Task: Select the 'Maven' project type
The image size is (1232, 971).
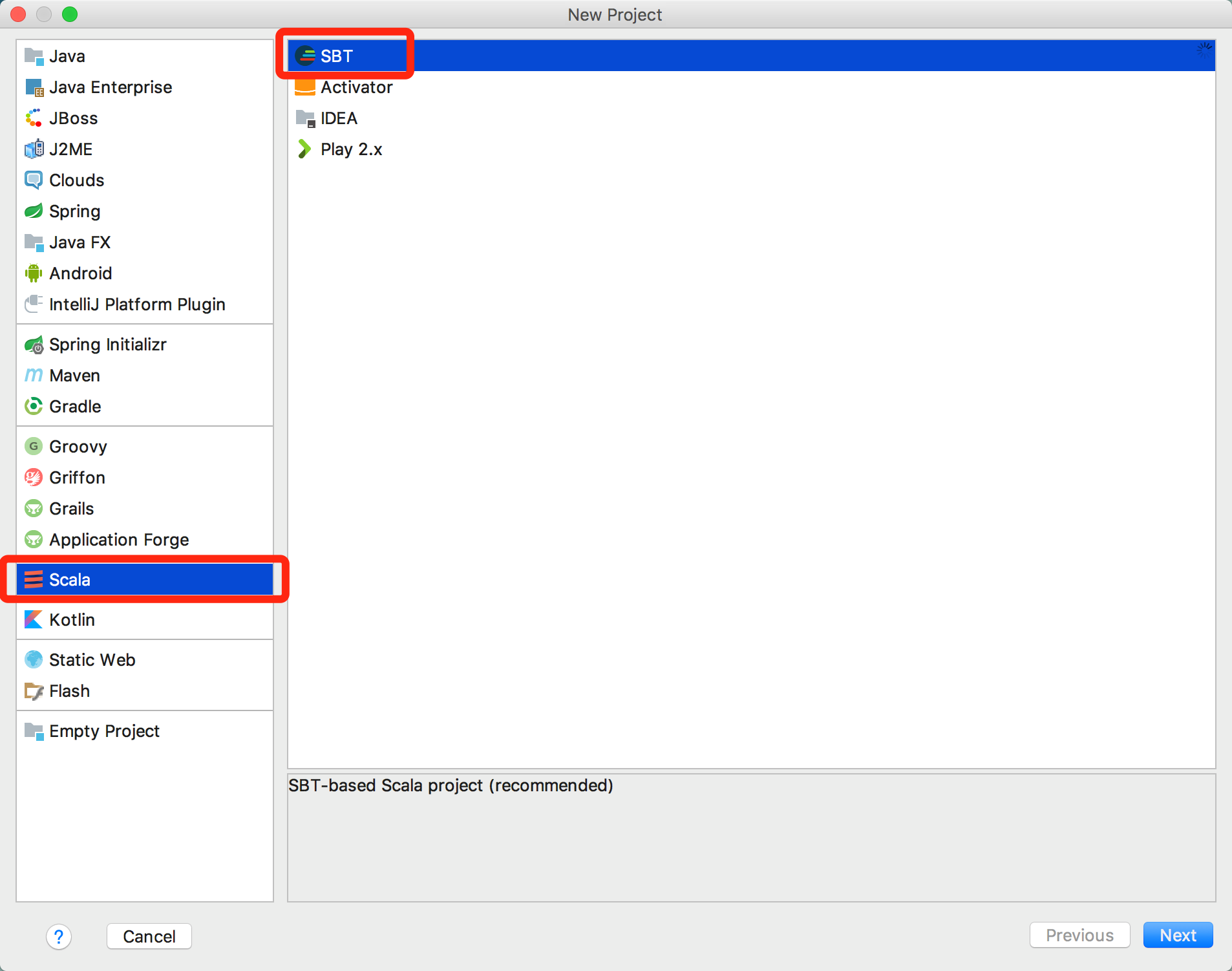Action: click(145, 376)
